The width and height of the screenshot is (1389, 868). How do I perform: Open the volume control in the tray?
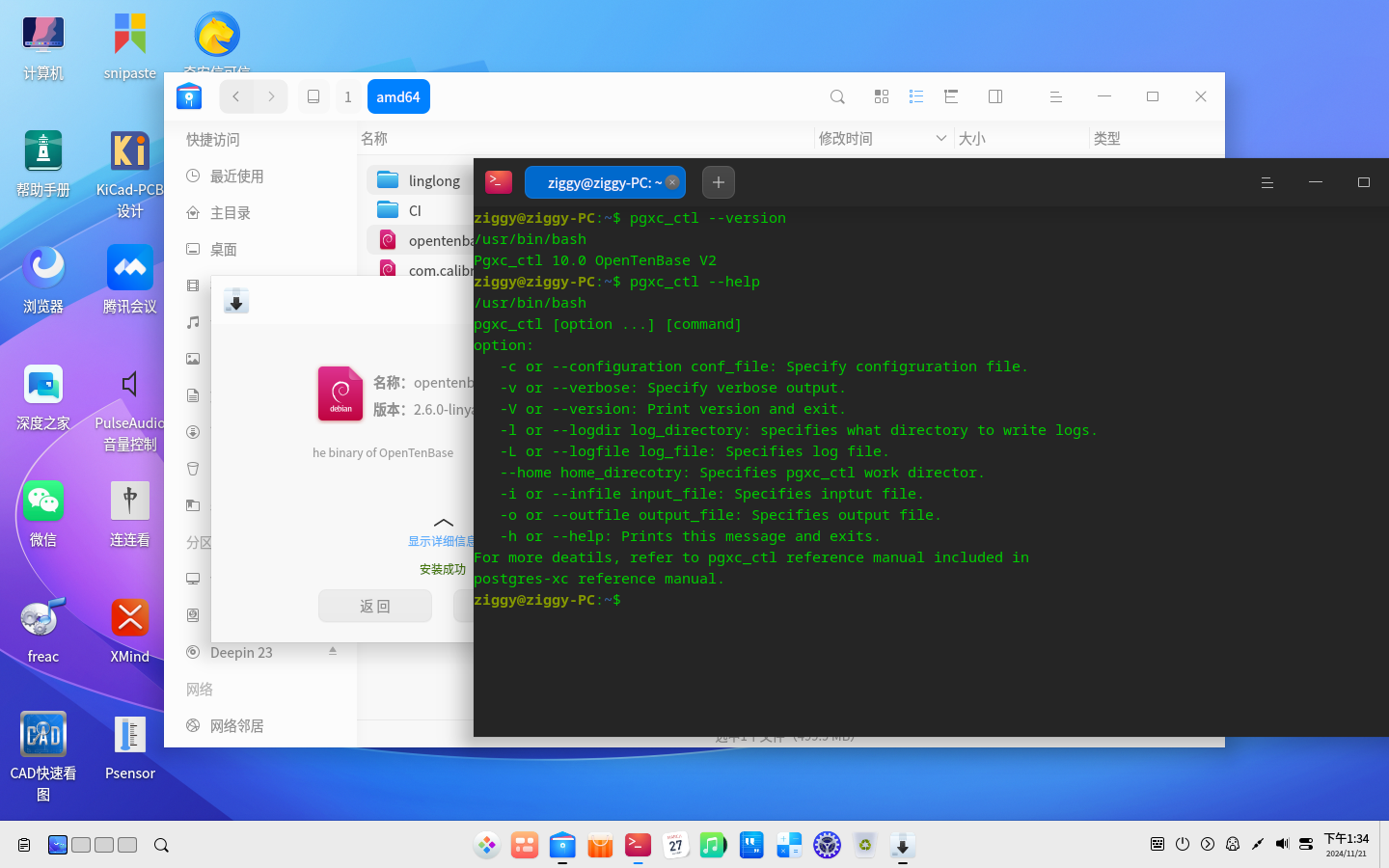point(1282,844)
